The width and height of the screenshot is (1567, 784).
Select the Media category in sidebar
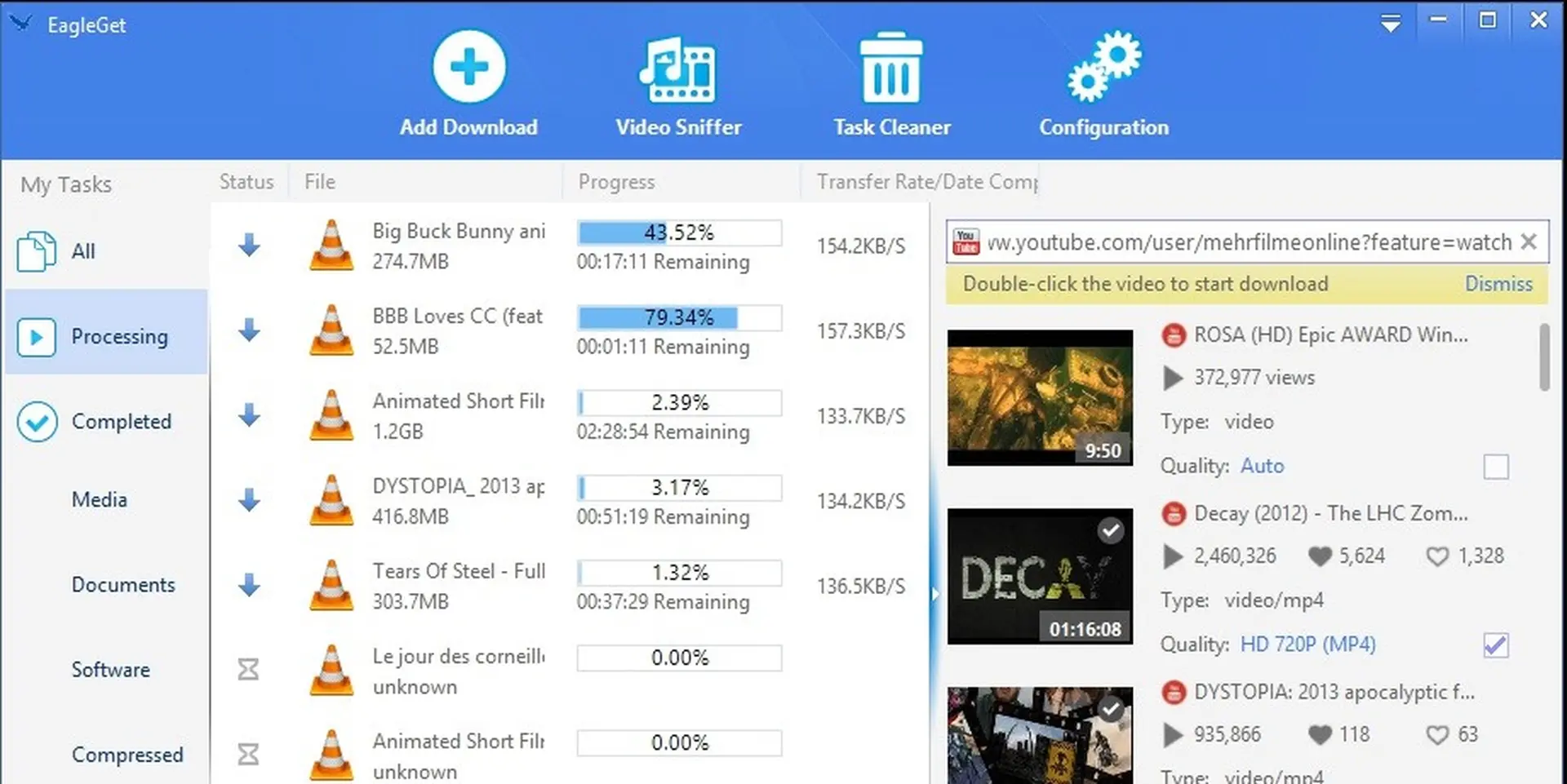click(x=99, y=498)
